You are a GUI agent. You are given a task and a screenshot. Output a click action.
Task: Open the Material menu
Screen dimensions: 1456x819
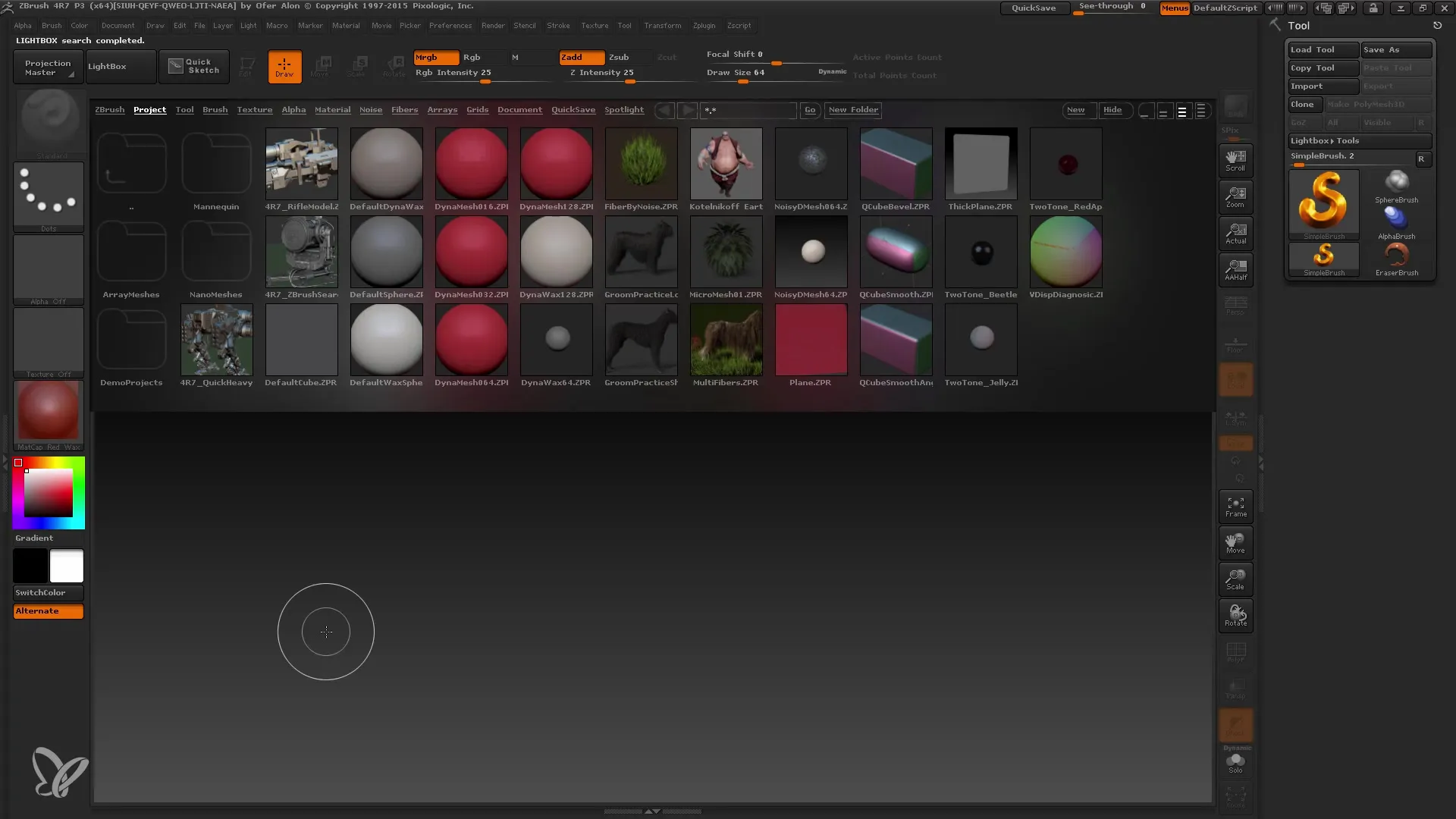click(346, 25)
